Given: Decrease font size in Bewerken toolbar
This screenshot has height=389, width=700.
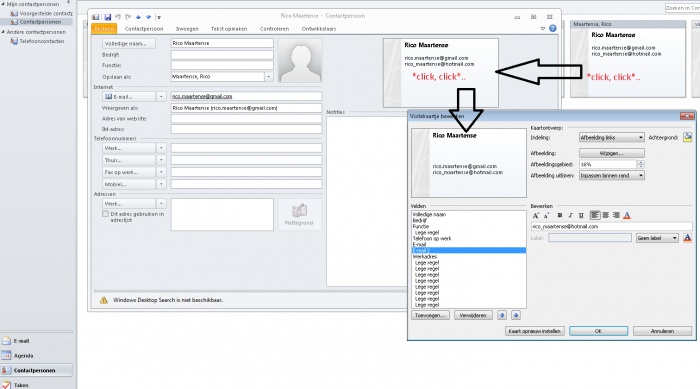Looking at the screenshot, I should (x=546, y=215).
